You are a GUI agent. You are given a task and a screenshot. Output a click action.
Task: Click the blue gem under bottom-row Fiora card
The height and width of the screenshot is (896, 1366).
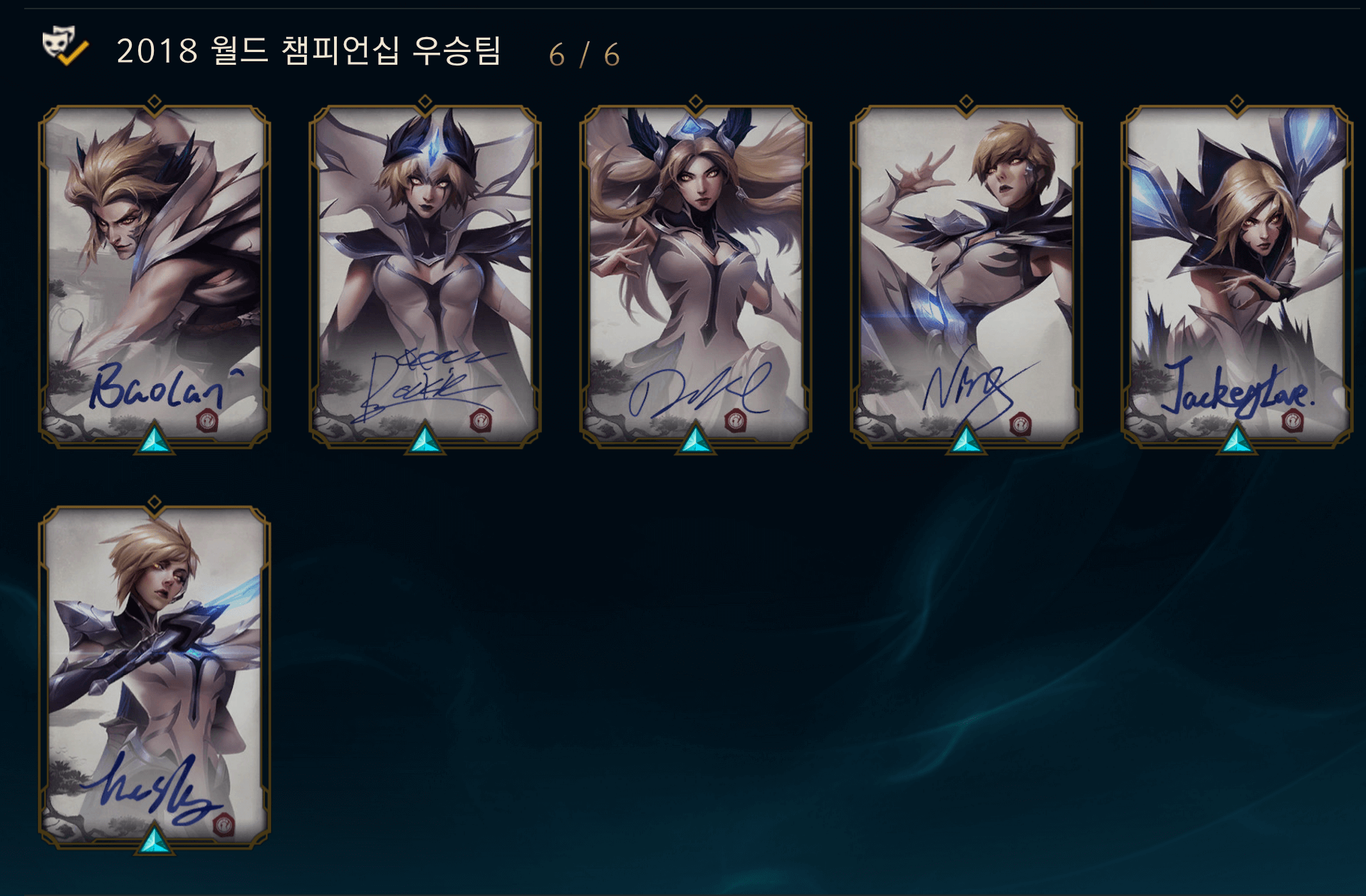[x=155, y=839]
